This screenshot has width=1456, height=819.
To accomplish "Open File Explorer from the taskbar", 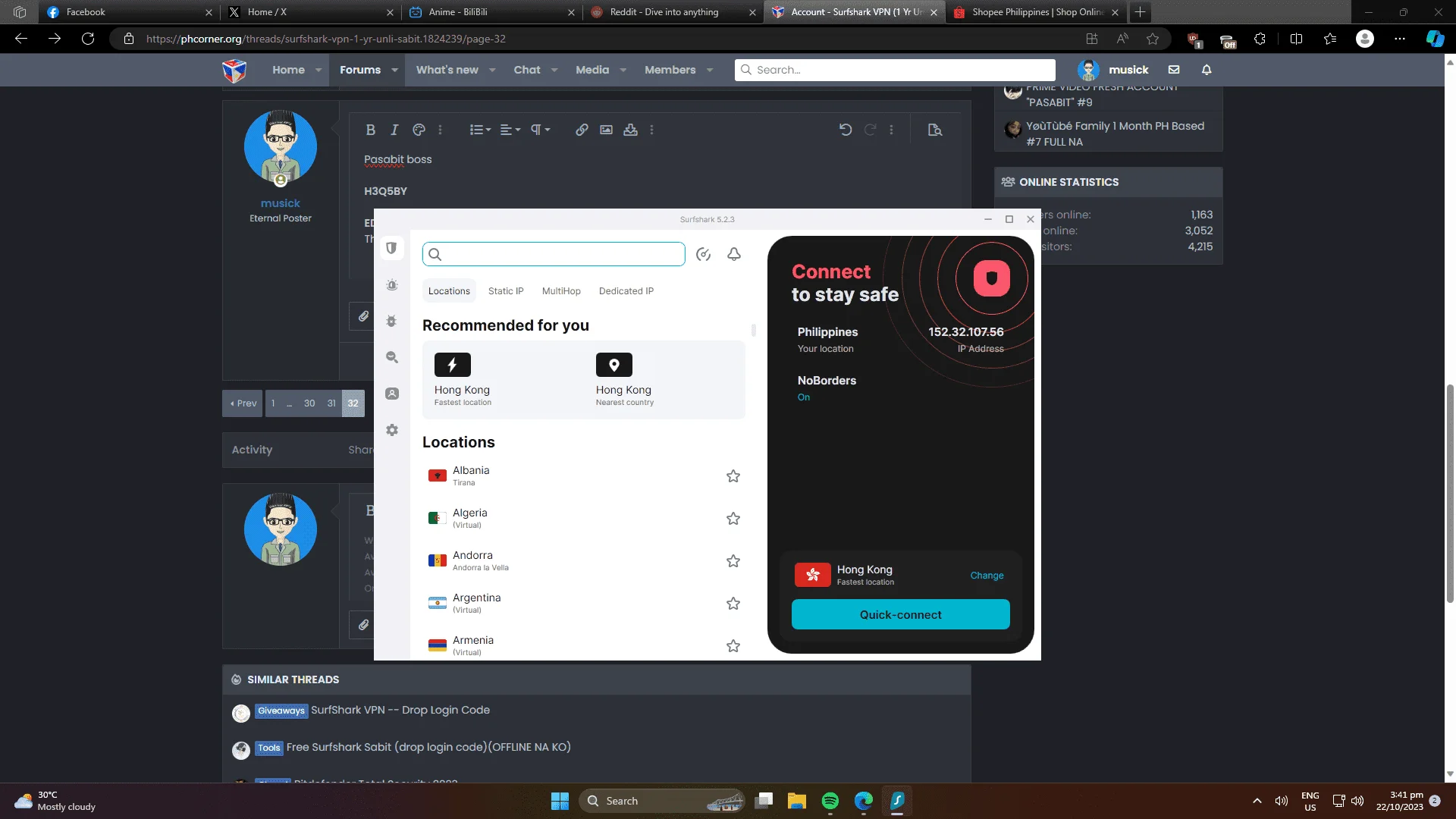I will coord(796,801).
